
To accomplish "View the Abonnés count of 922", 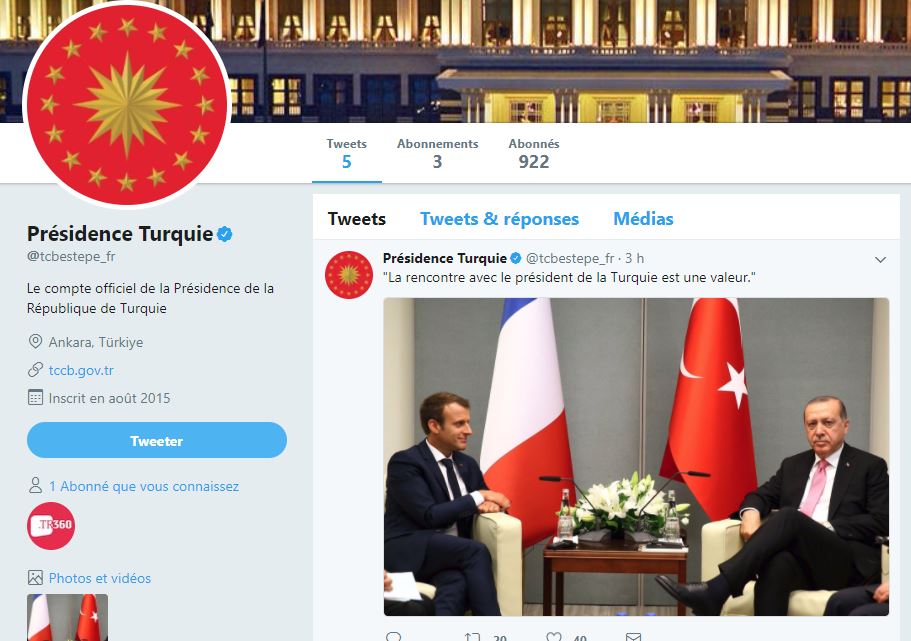I will pos(534,154).
